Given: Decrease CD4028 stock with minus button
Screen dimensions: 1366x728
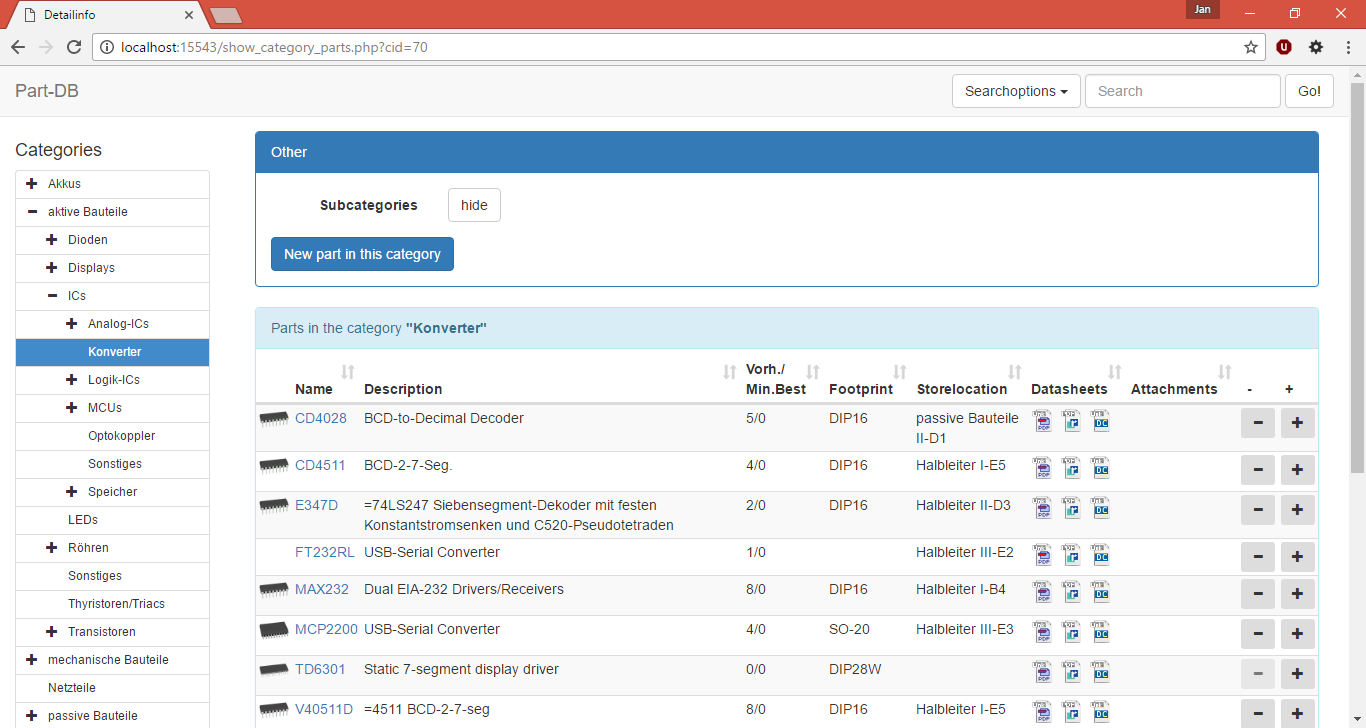Looking at the screenshot, I should [1258, 423].
